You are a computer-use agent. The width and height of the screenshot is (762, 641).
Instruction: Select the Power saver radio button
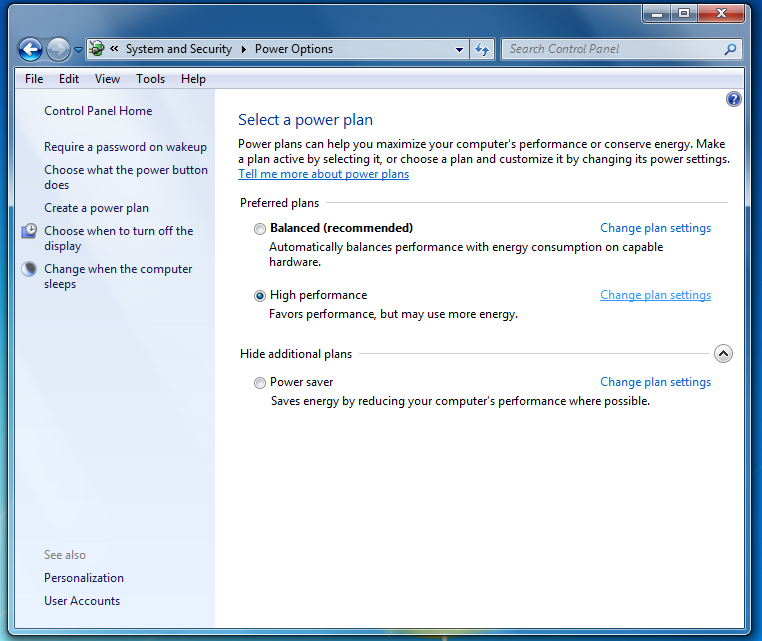coord(260,383)
